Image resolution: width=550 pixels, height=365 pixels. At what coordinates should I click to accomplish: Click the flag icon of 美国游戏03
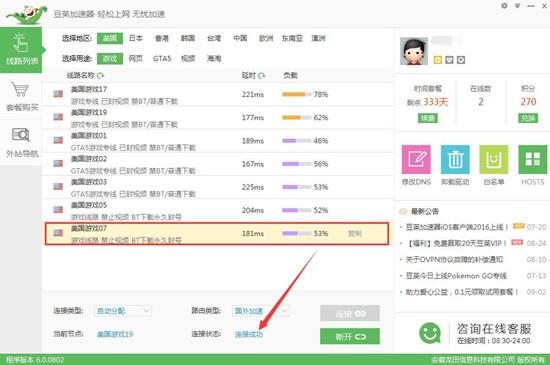coord(58,186)
